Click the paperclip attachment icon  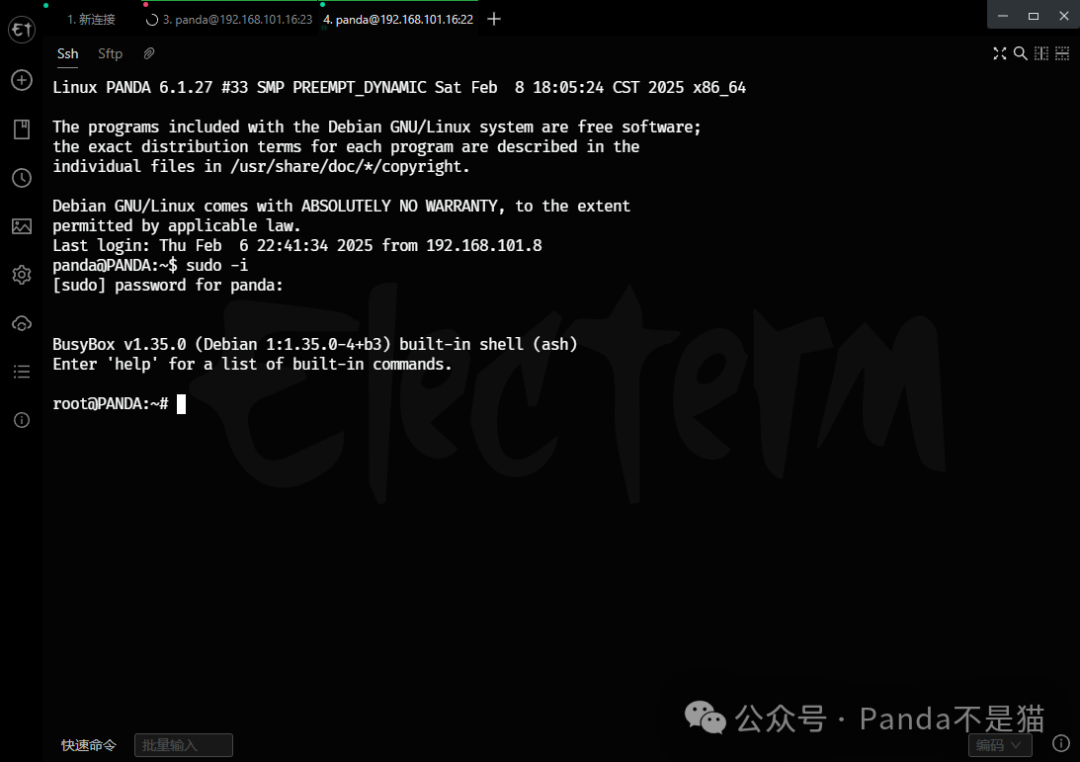pyautogui.click(x=149, y=54)
